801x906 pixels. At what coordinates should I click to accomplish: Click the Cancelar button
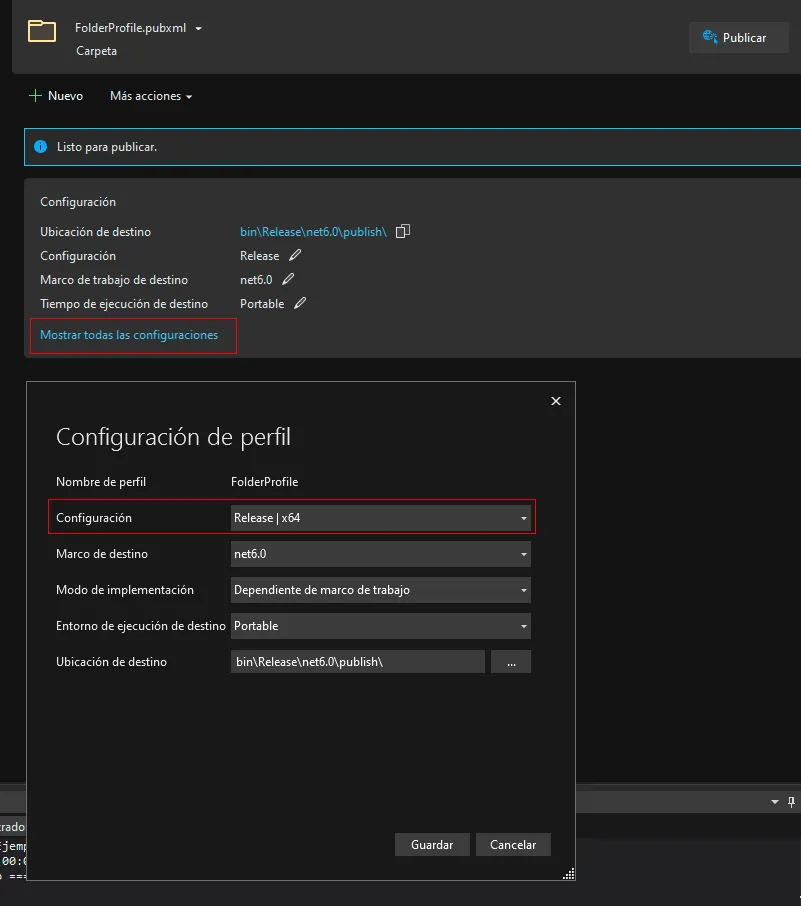pyautogui.click(x=513, y=844)
